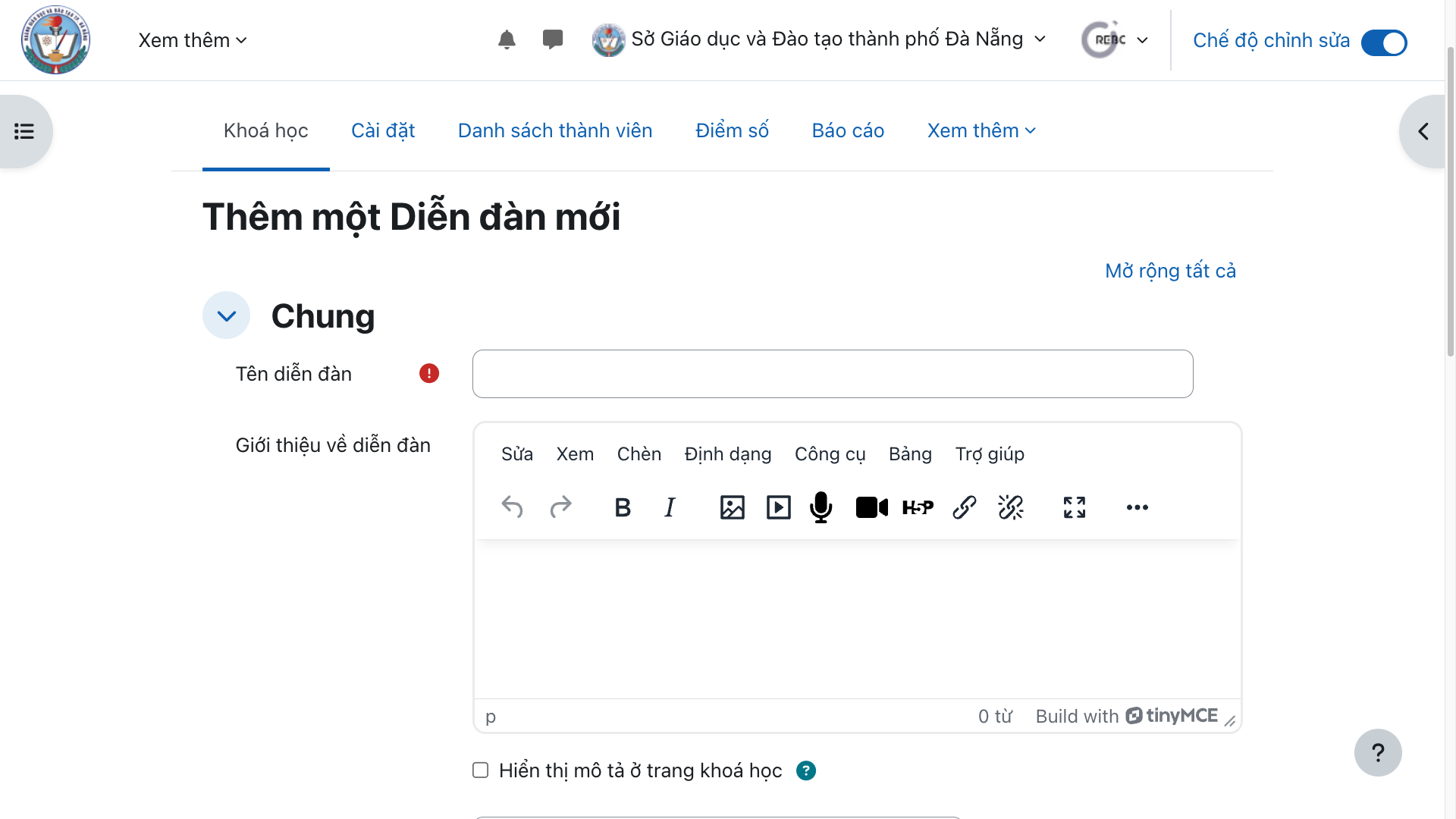1456x819 pixels.
Task: Open help for showing description checkbox
Action: [x=806, y=770]
